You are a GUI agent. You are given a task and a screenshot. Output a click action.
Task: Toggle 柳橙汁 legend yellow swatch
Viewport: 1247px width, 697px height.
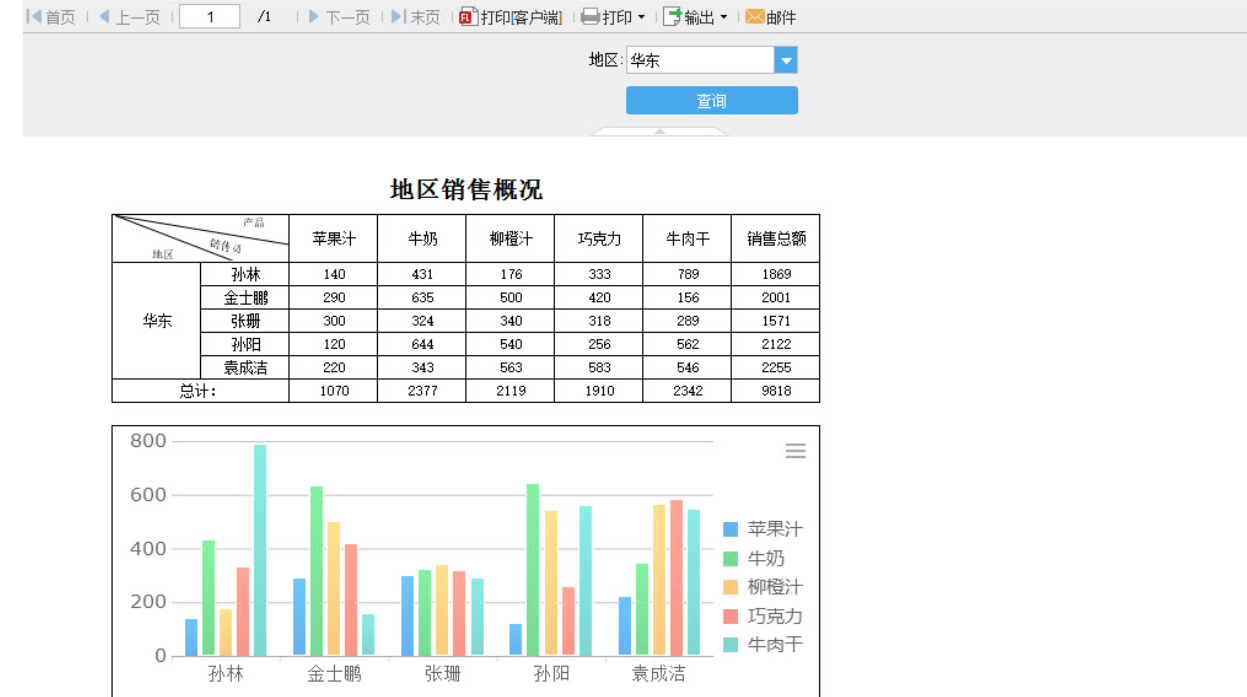click(x=731, y=588)
